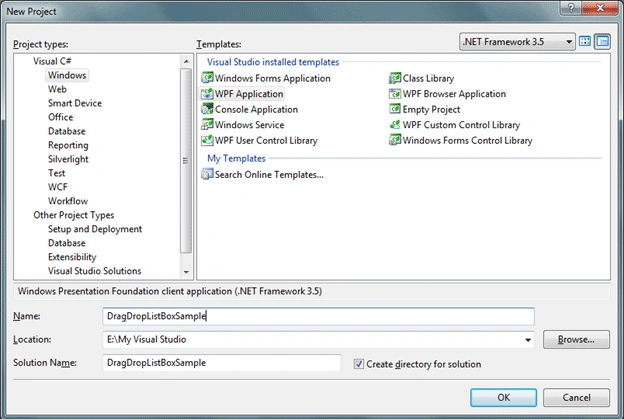Select the Smart Device project type
The image size is (624, 419).
[x=75, y=103]
